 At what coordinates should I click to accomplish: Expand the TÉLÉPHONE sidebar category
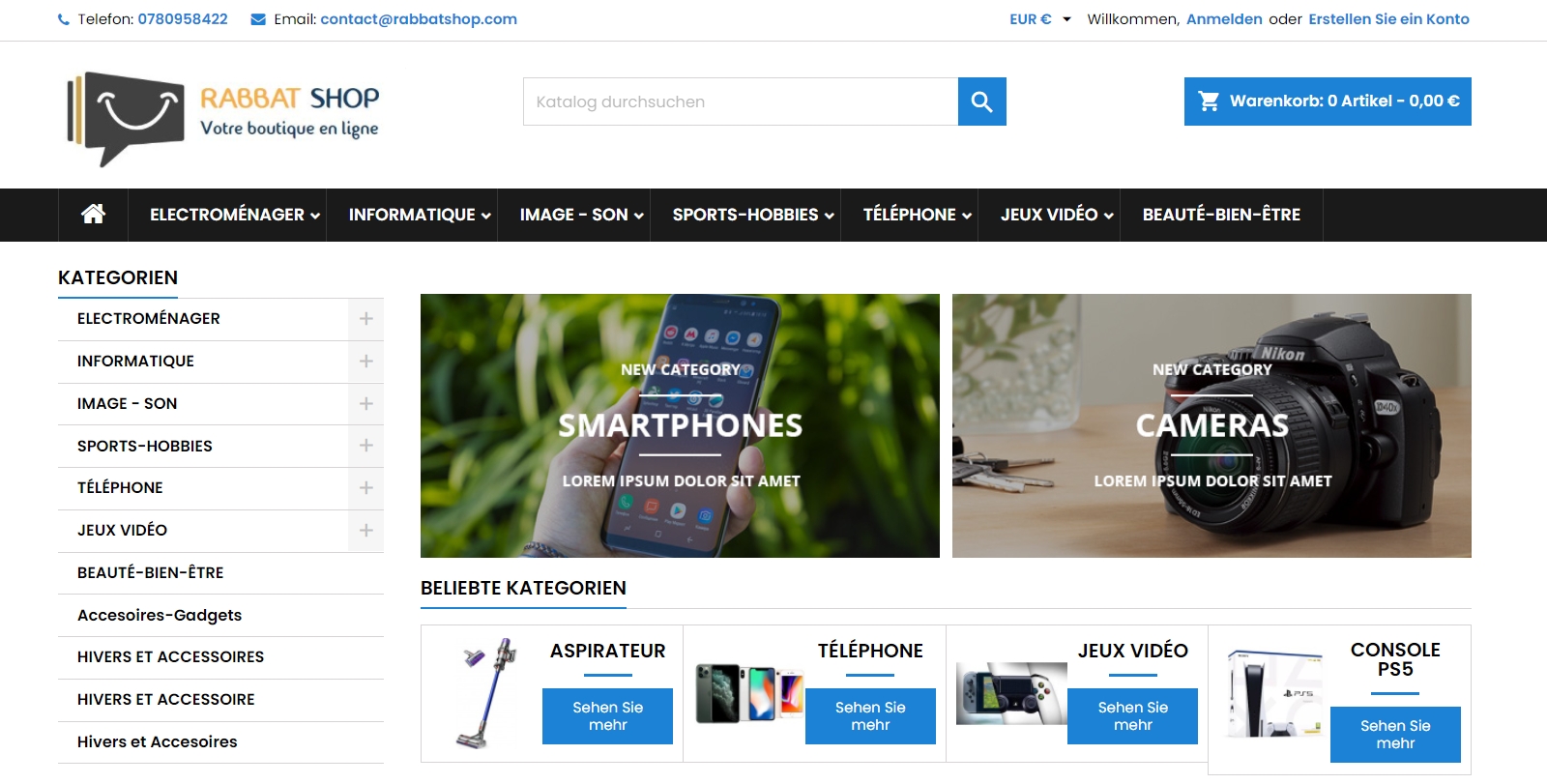(x=365, y=488)
